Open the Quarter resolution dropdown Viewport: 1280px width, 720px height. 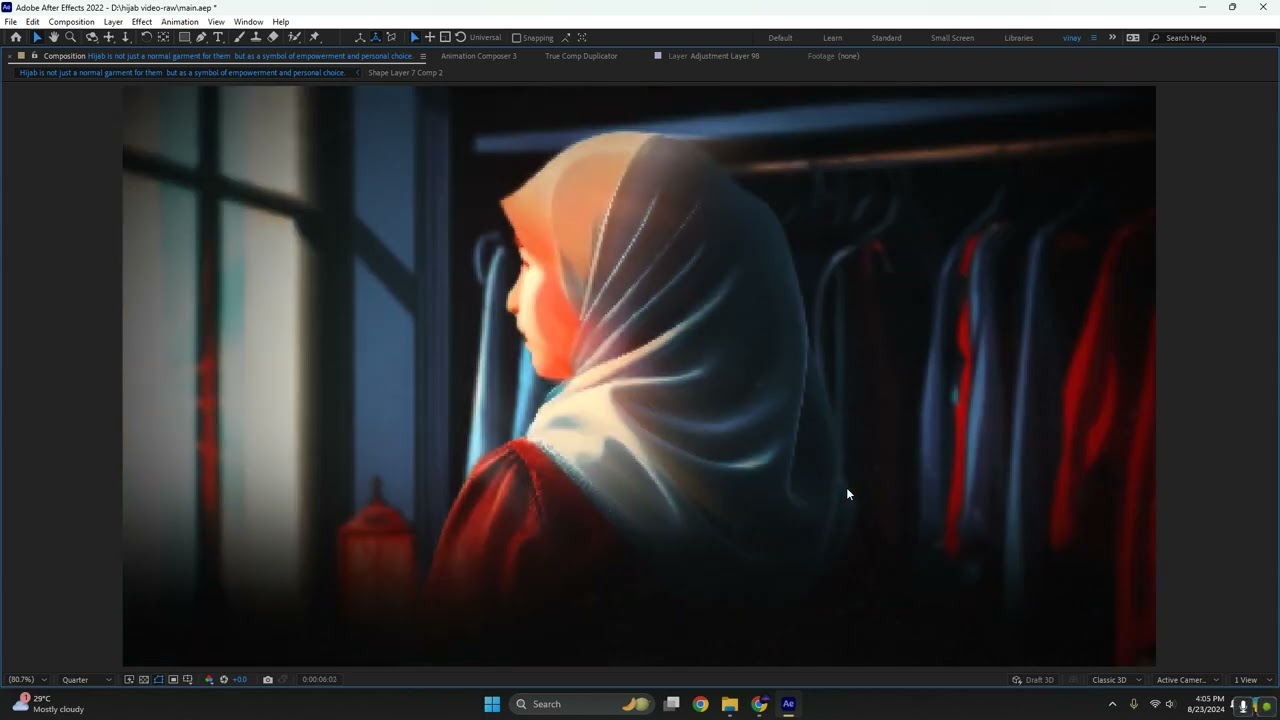point(87,680)
